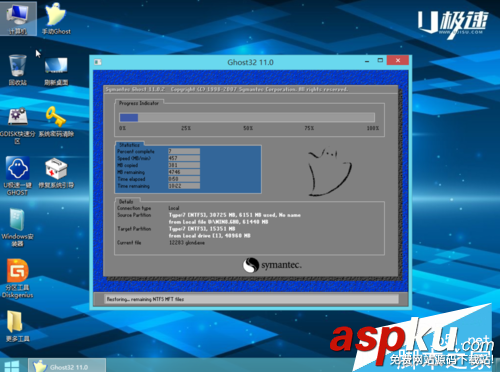This screenshot has height=372, width=500.
Task: Launch the manual Ghost desktop shortcut
Action: pos(56,18)
